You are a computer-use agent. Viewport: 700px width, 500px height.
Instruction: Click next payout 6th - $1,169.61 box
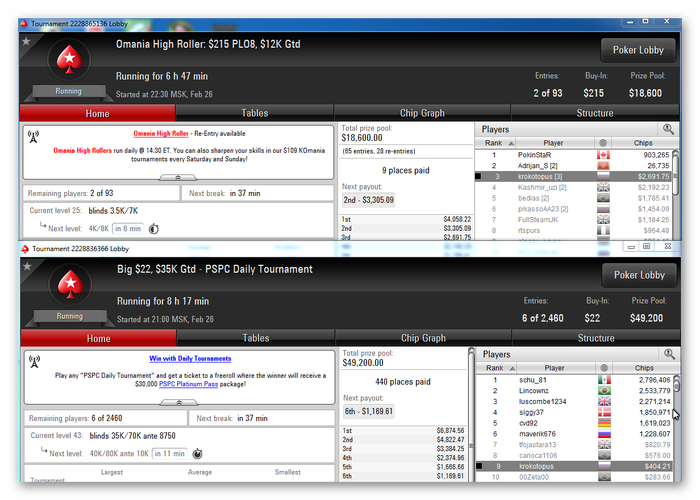pos(369,411)
